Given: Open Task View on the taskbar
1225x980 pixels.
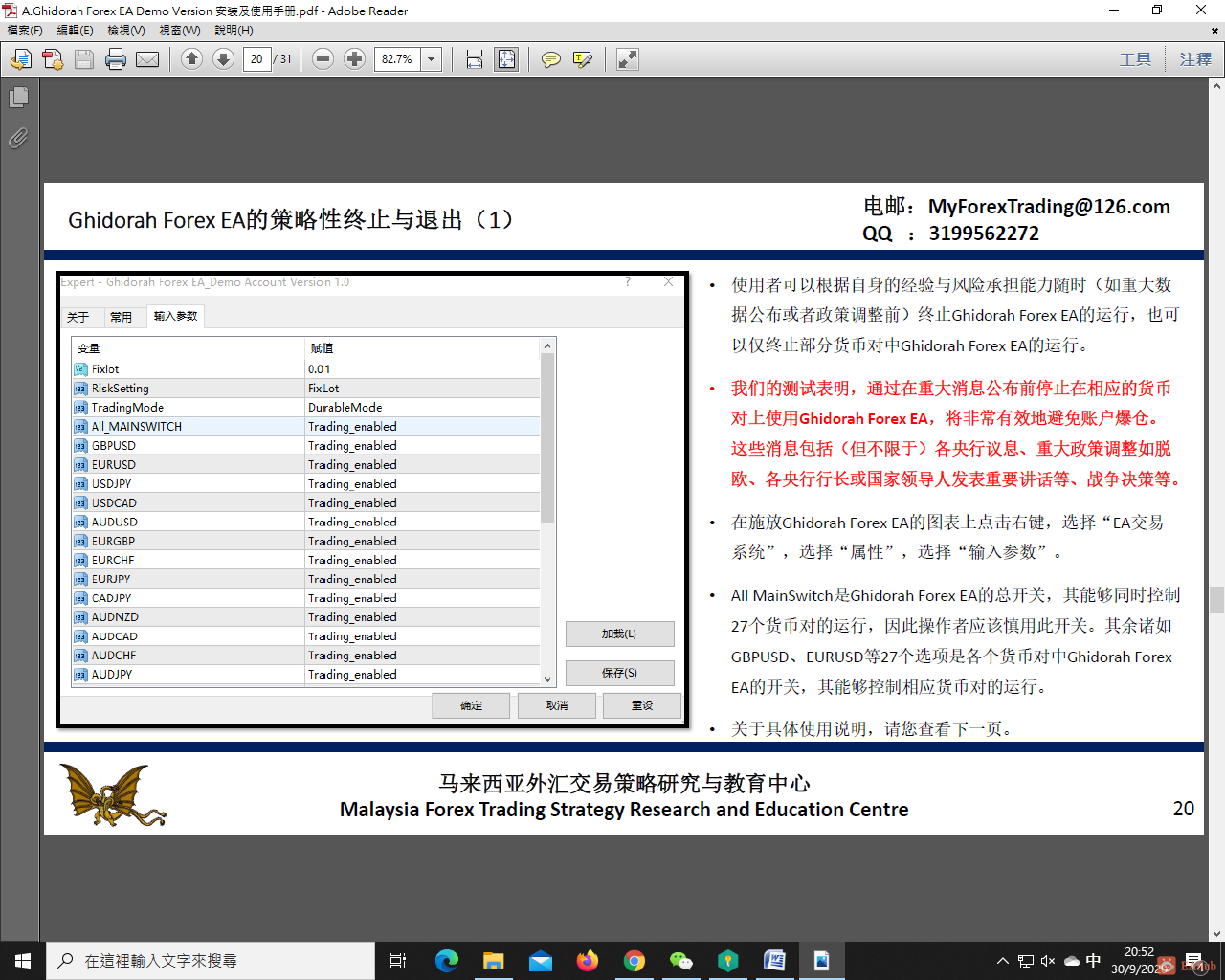Looking at the screenshot, I should click(x=398, y=961).
